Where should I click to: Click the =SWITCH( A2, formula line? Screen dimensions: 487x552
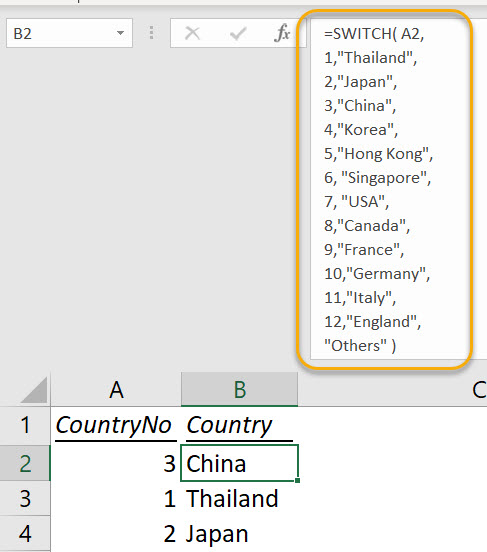pyautogui.click(x=374, y=34)
